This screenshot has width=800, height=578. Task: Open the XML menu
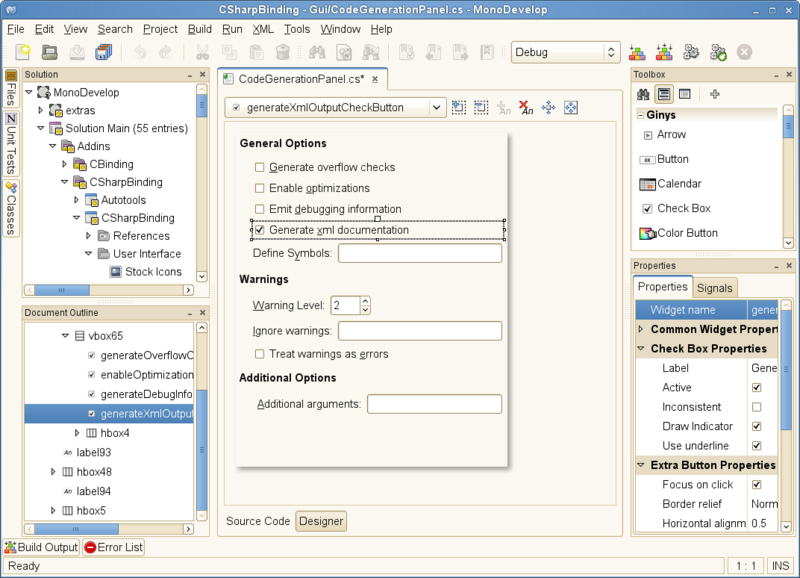(262, 29)
